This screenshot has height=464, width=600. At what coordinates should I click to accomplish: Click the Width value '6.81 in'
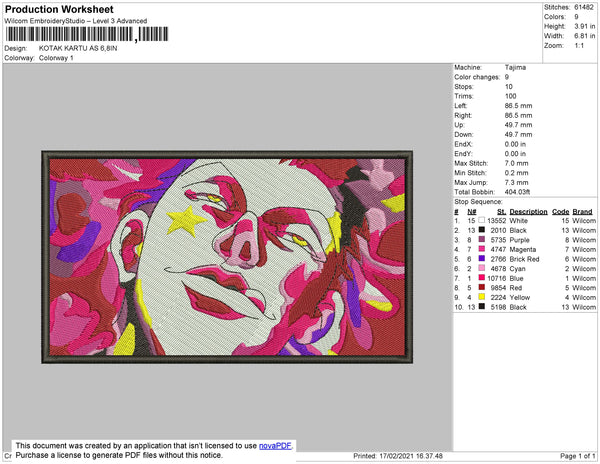pyautogui.click(x=585, y=36)
